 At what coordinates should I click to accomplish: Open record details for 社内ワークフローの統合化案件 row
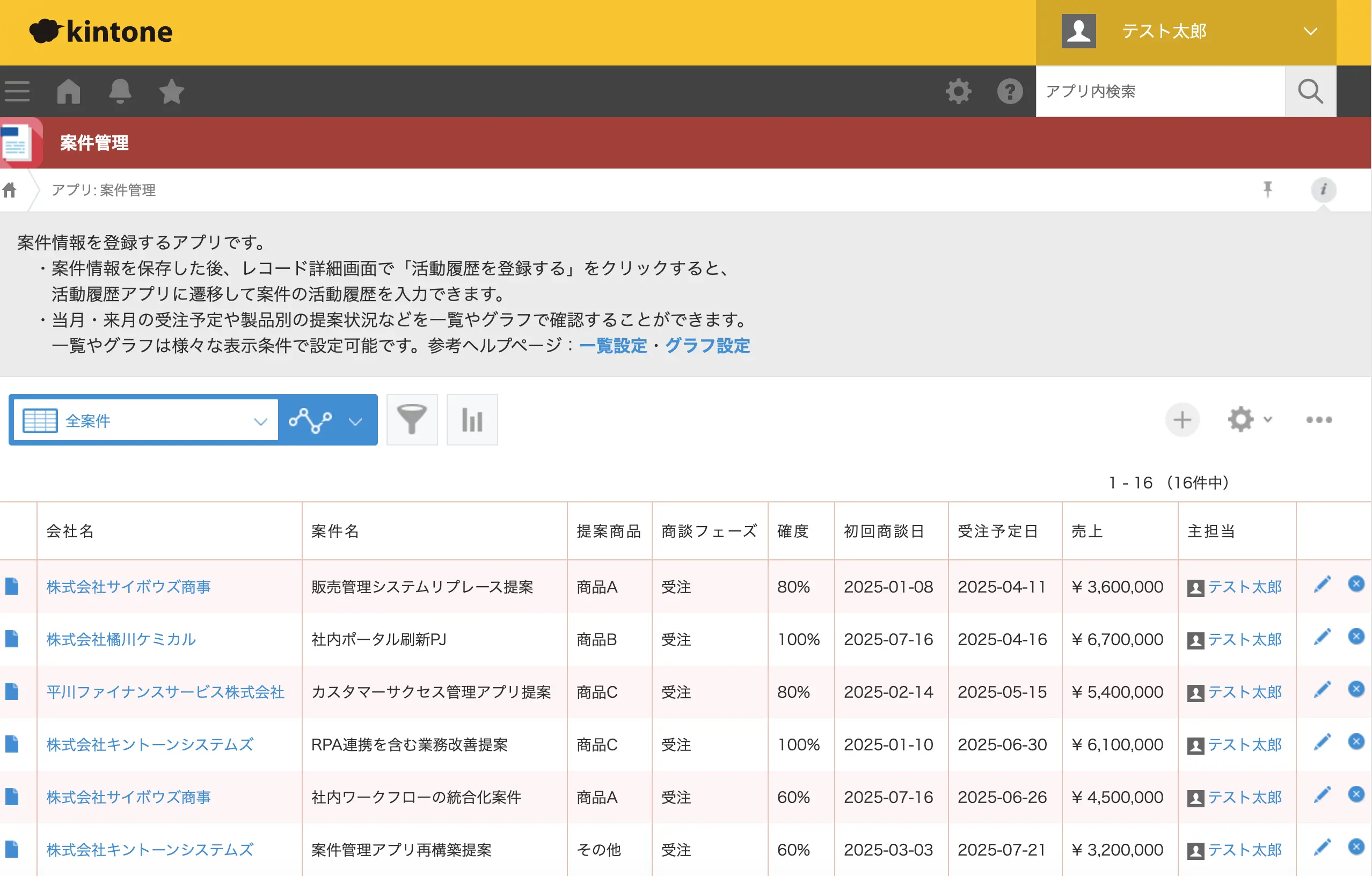tap(12, 796)
